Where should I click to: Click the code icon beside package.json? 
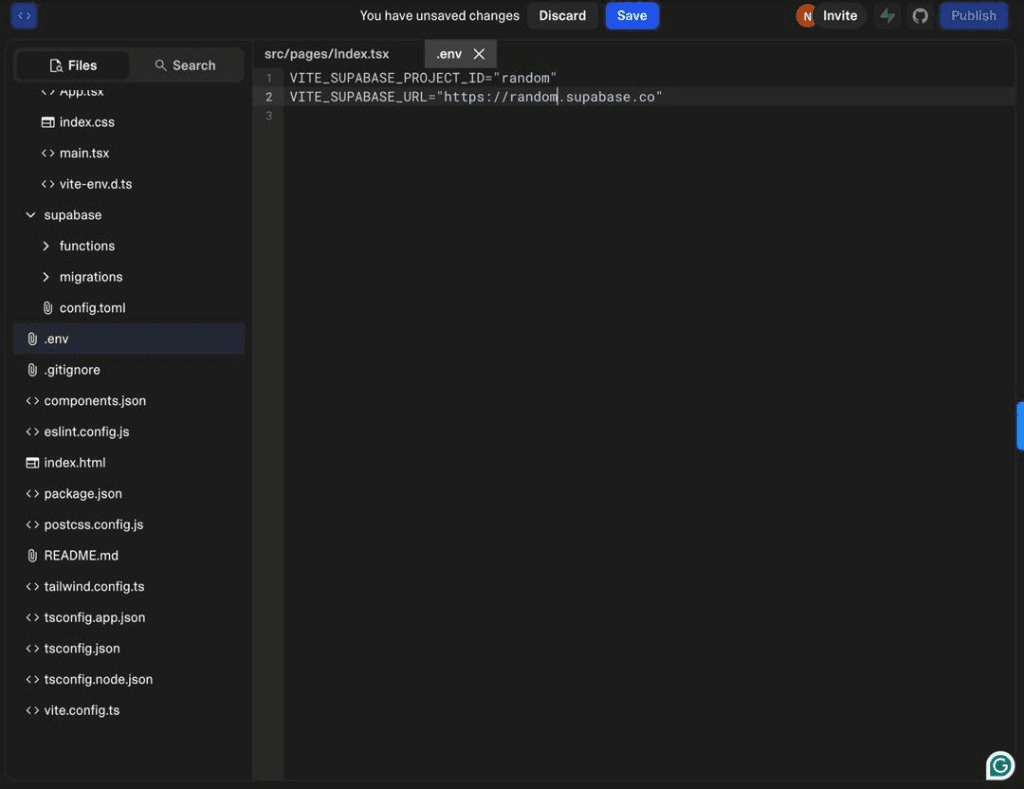[32, 494]
